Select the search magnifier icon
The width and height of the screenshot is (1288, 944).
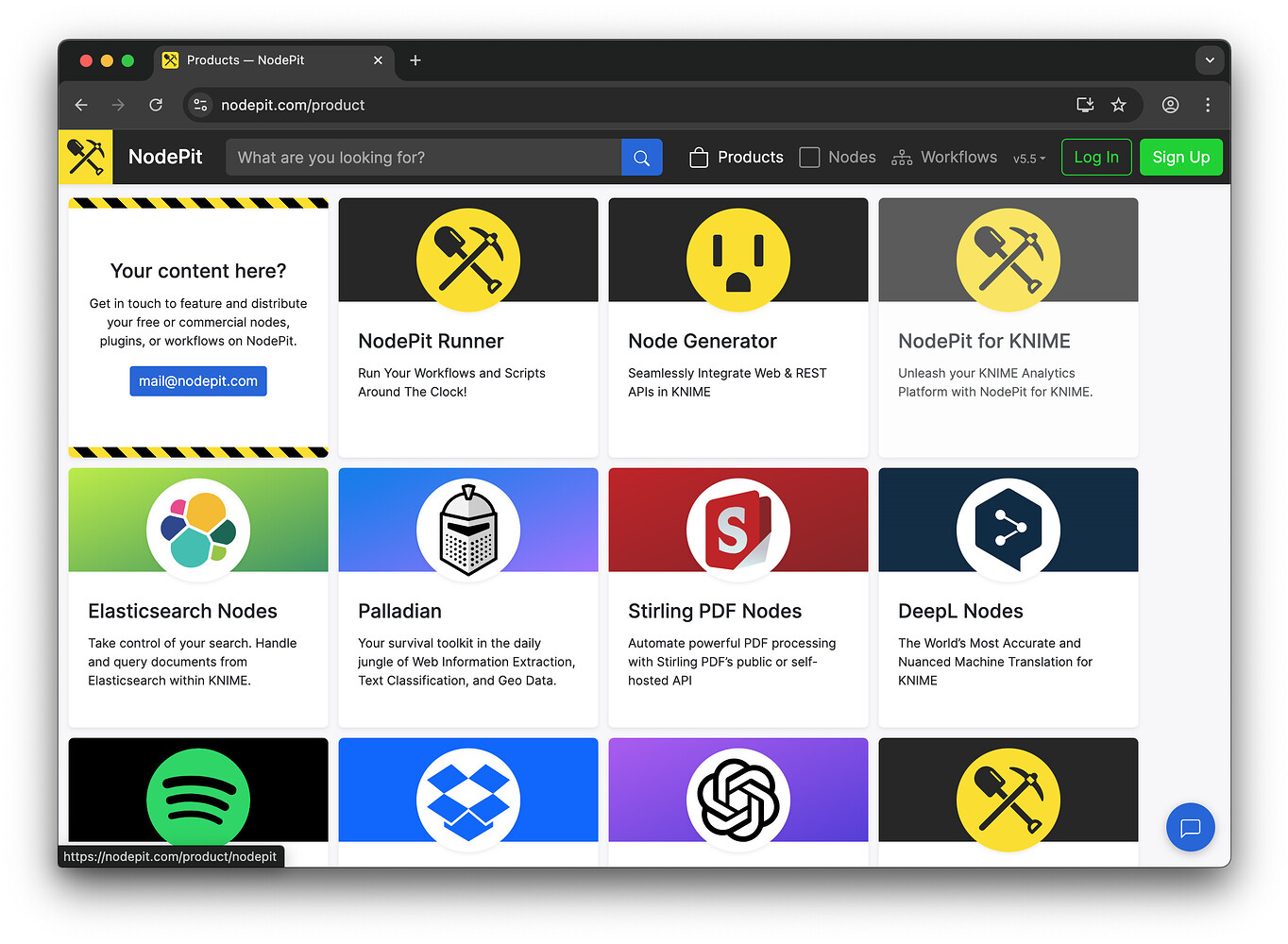(x=641, y=157)
